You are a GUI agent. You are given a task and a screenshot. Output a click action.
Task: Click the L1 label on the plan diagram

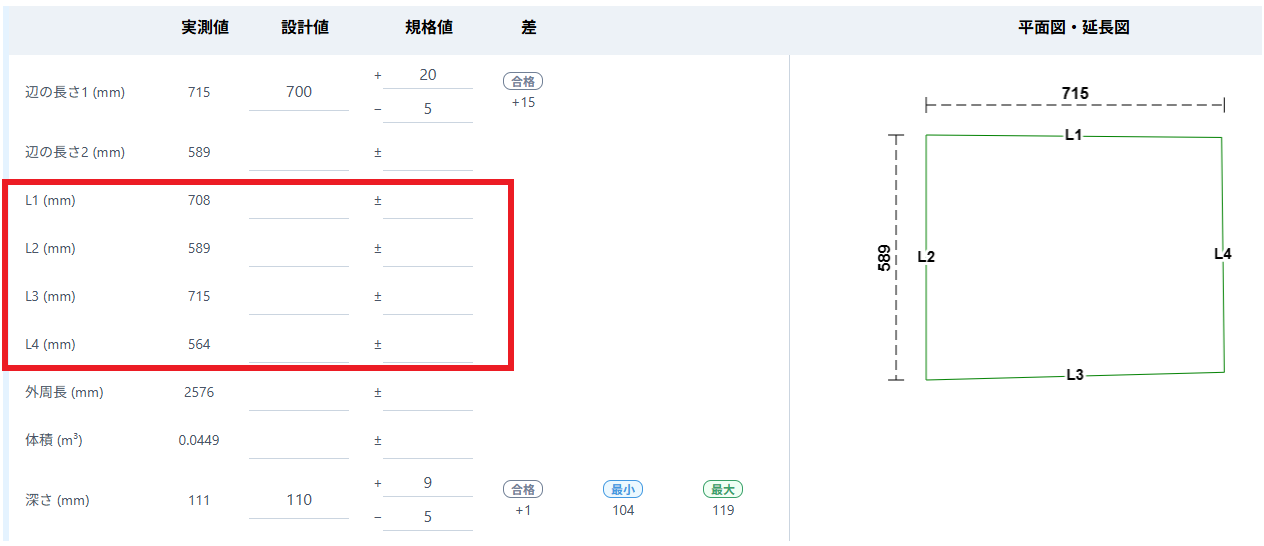point(1073,135)
